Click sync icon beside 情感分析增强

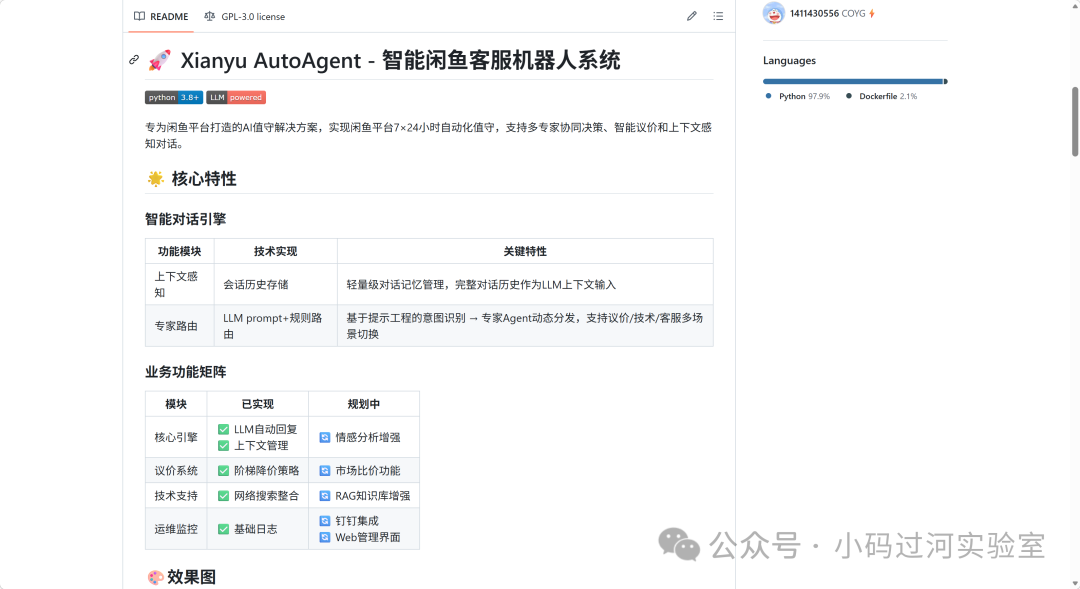click(x=324, y=437)
